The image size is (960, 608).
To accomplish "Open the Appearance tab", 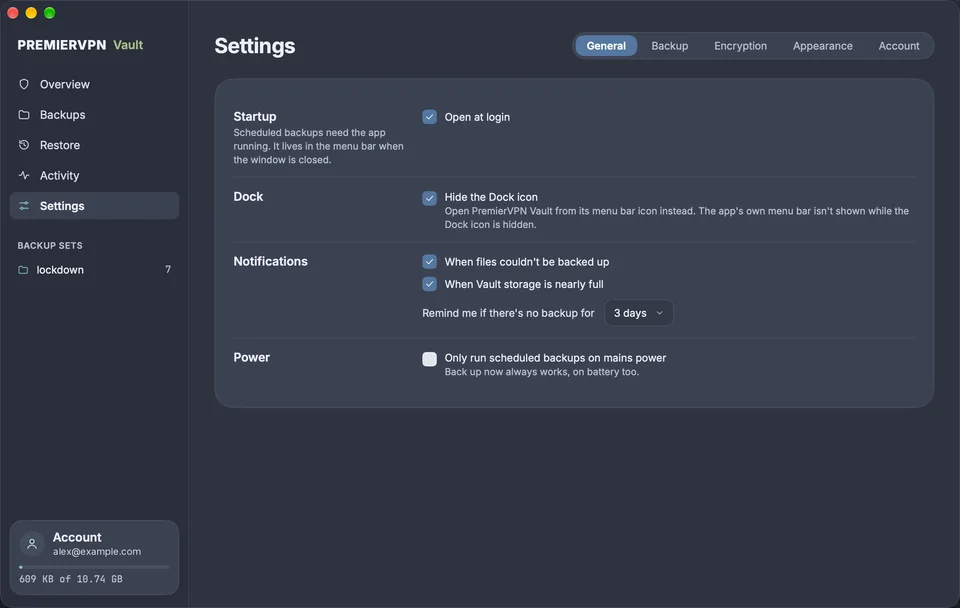I will (x=822, y=46).
